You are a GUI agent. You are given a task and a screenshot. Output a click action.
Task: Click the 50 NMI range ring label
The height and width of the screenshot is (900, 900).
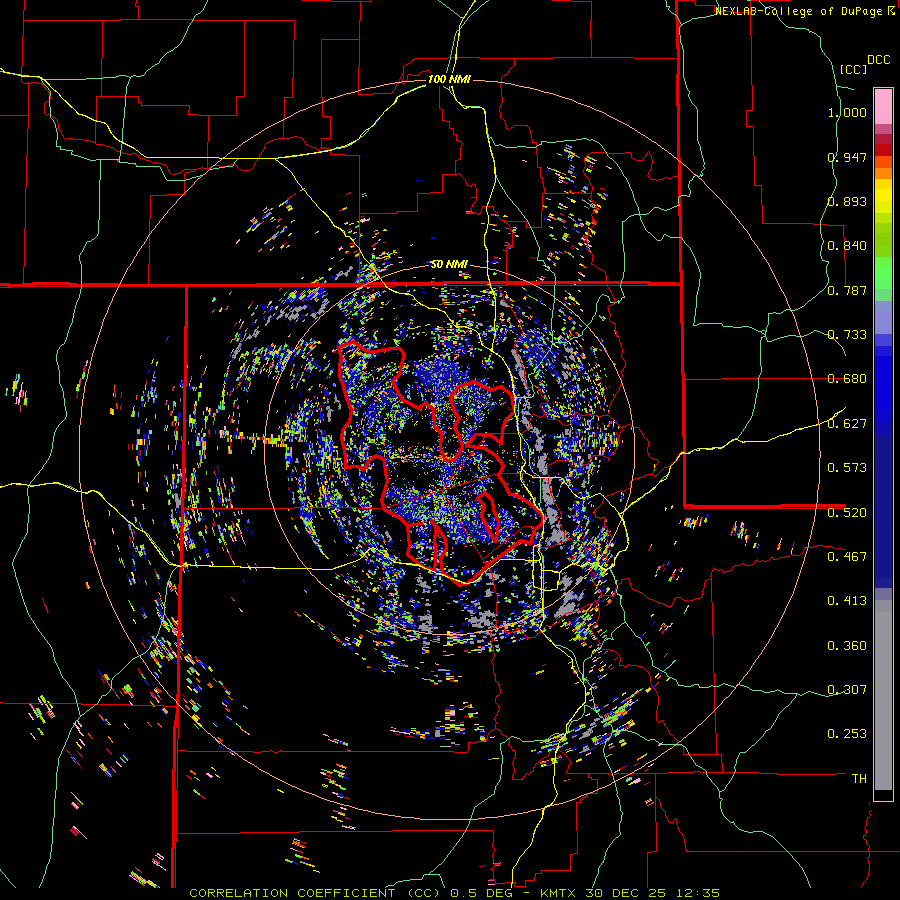pos(449,264)
